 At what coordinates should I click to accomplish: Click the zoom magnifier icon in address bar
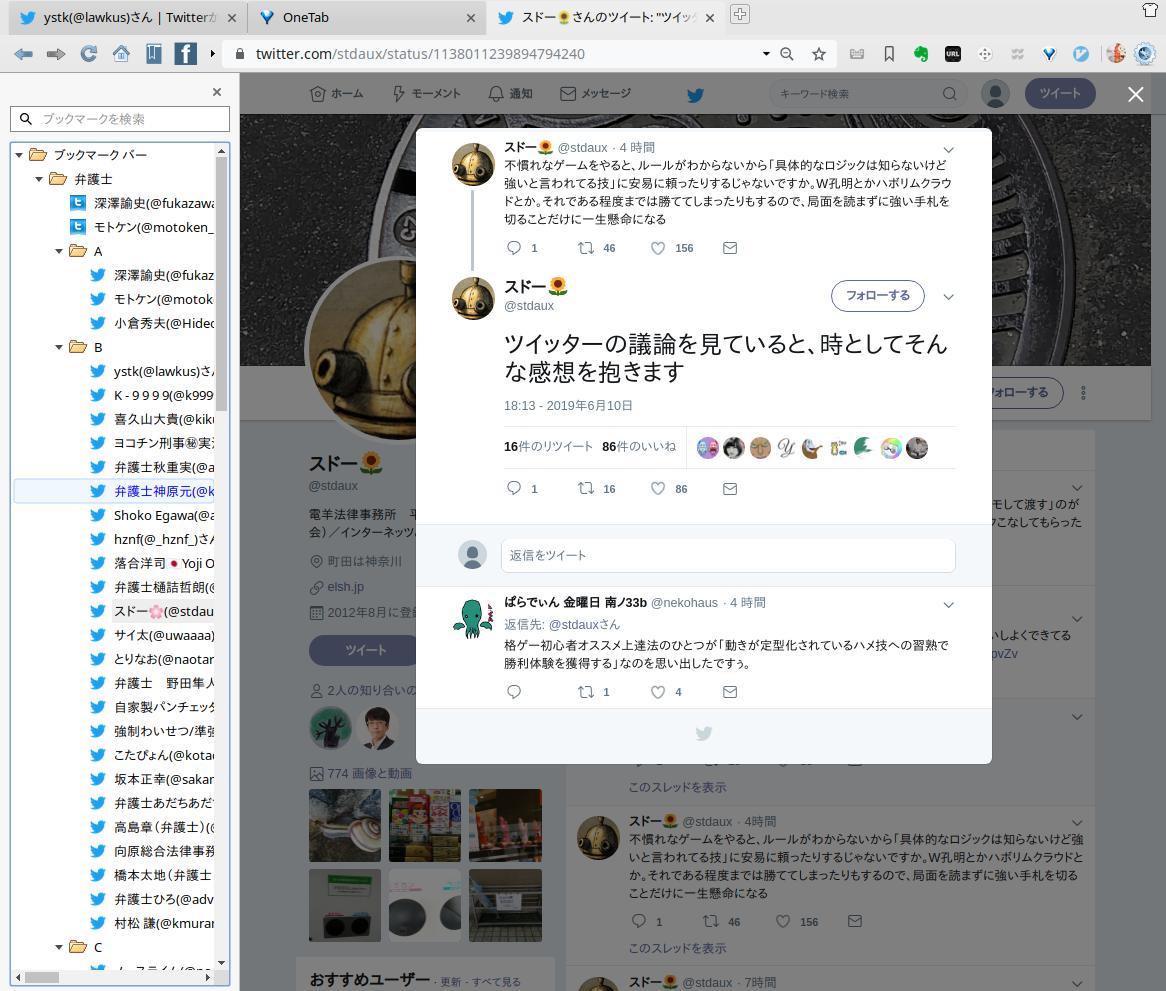(787, 54)
